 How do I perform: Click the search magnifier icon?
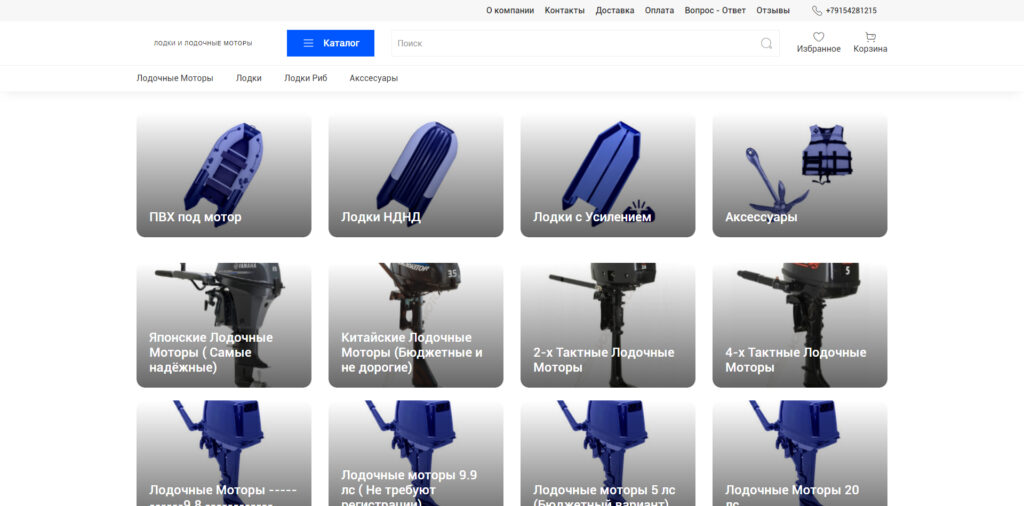(766, 43)
